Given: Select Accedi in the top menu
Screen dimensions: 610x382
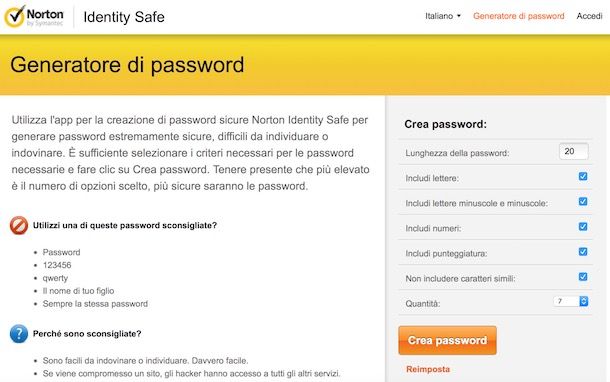Looking at the screenshot, I should pyautogui.click(x=589, y=16).
